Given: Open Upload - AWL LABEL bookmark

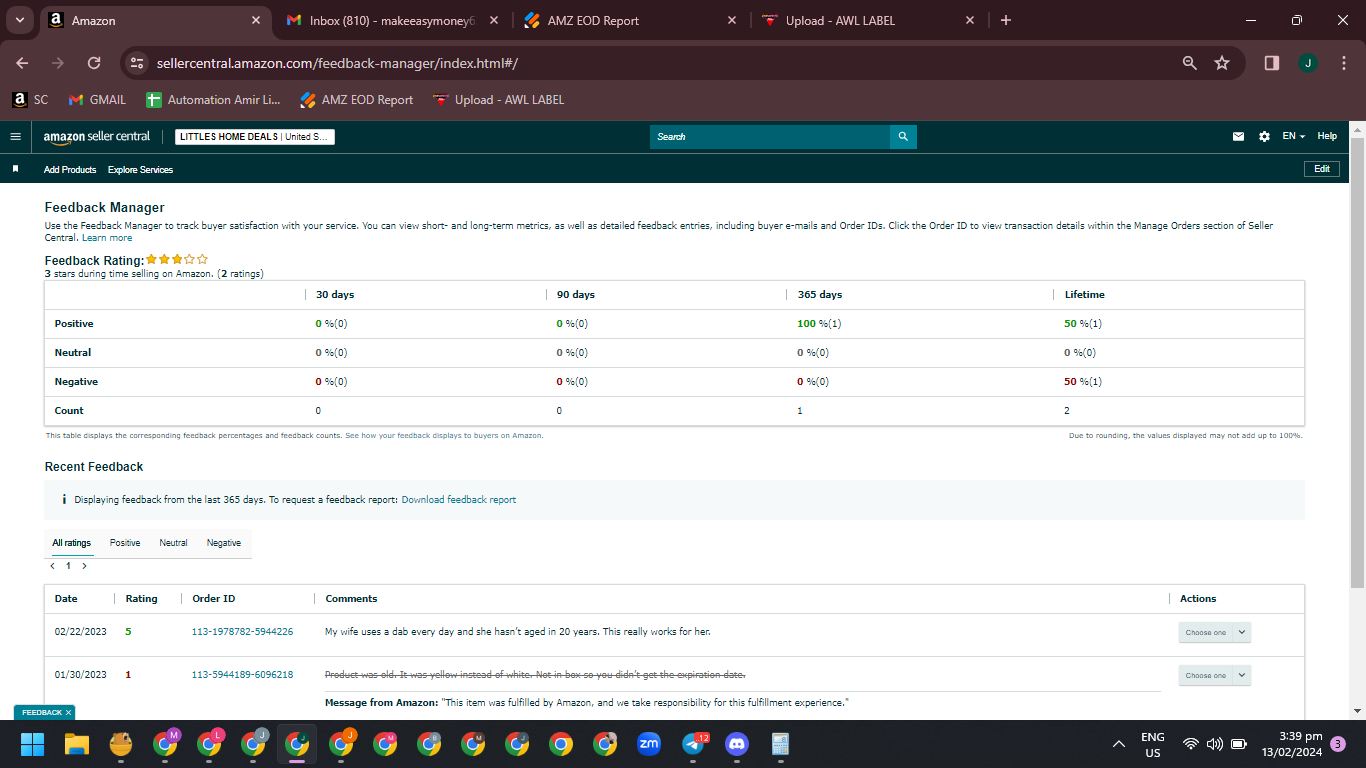Looking at the screenshot, I should 498,100.
